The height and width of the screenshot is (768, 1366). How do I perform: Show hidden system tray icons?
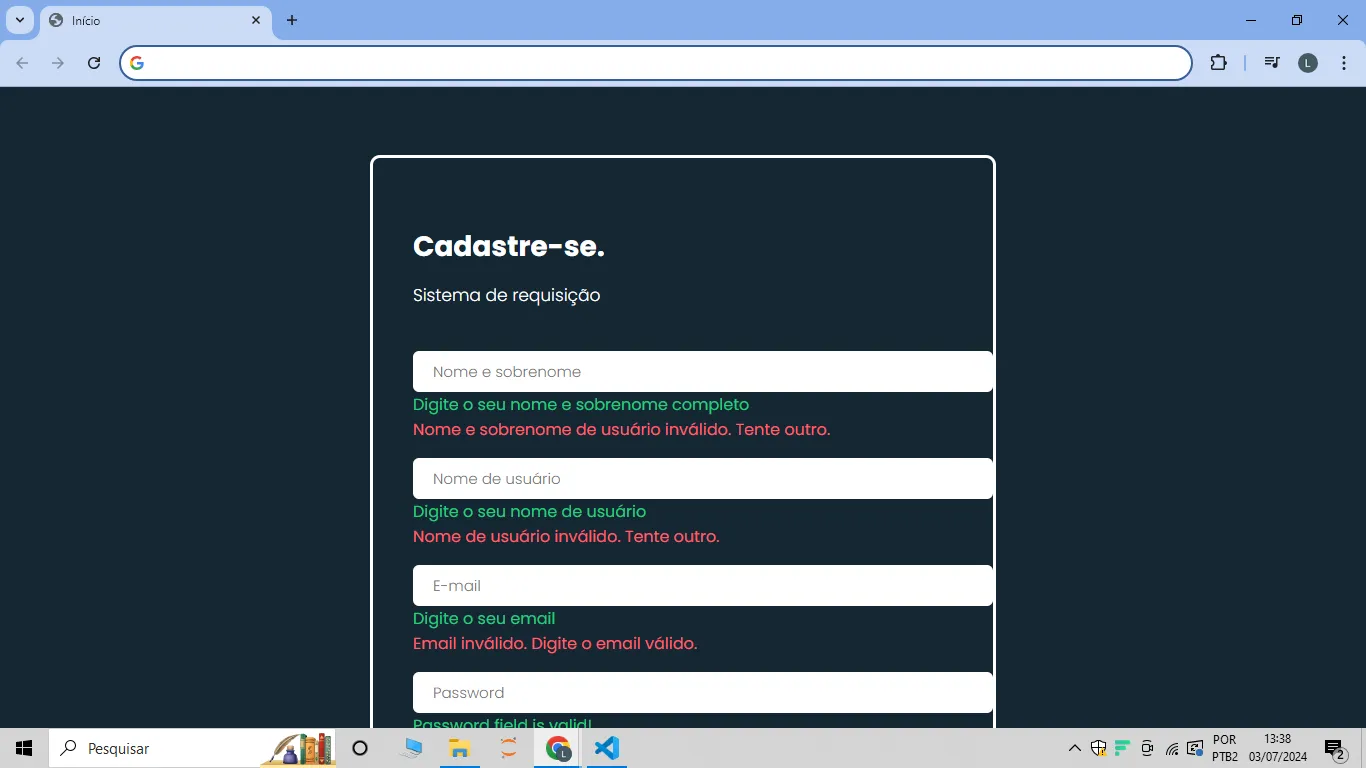pos(1075,748)
